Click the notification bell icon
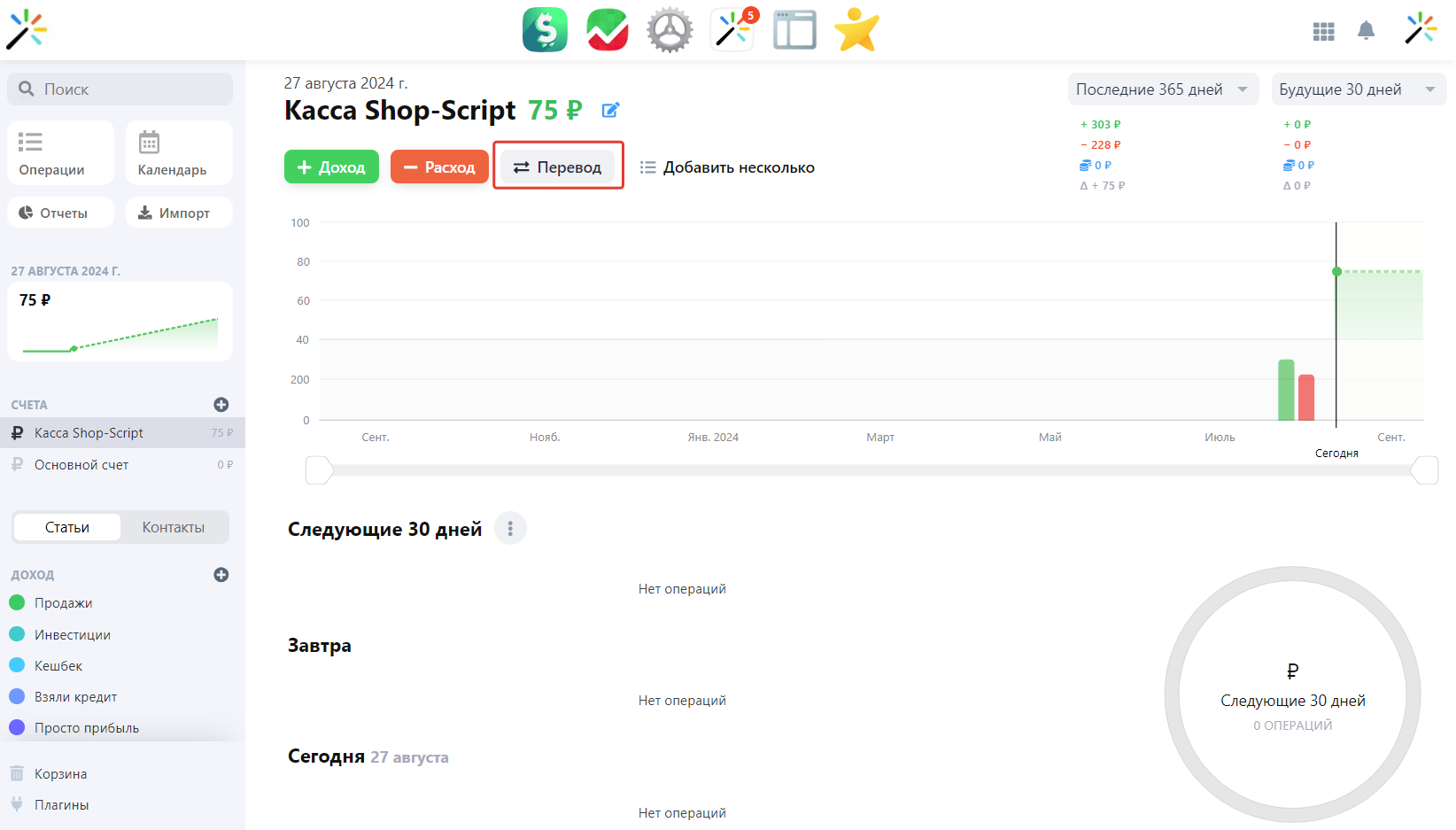Screen dimensions: 1456x830 [x=1366, y=31]
